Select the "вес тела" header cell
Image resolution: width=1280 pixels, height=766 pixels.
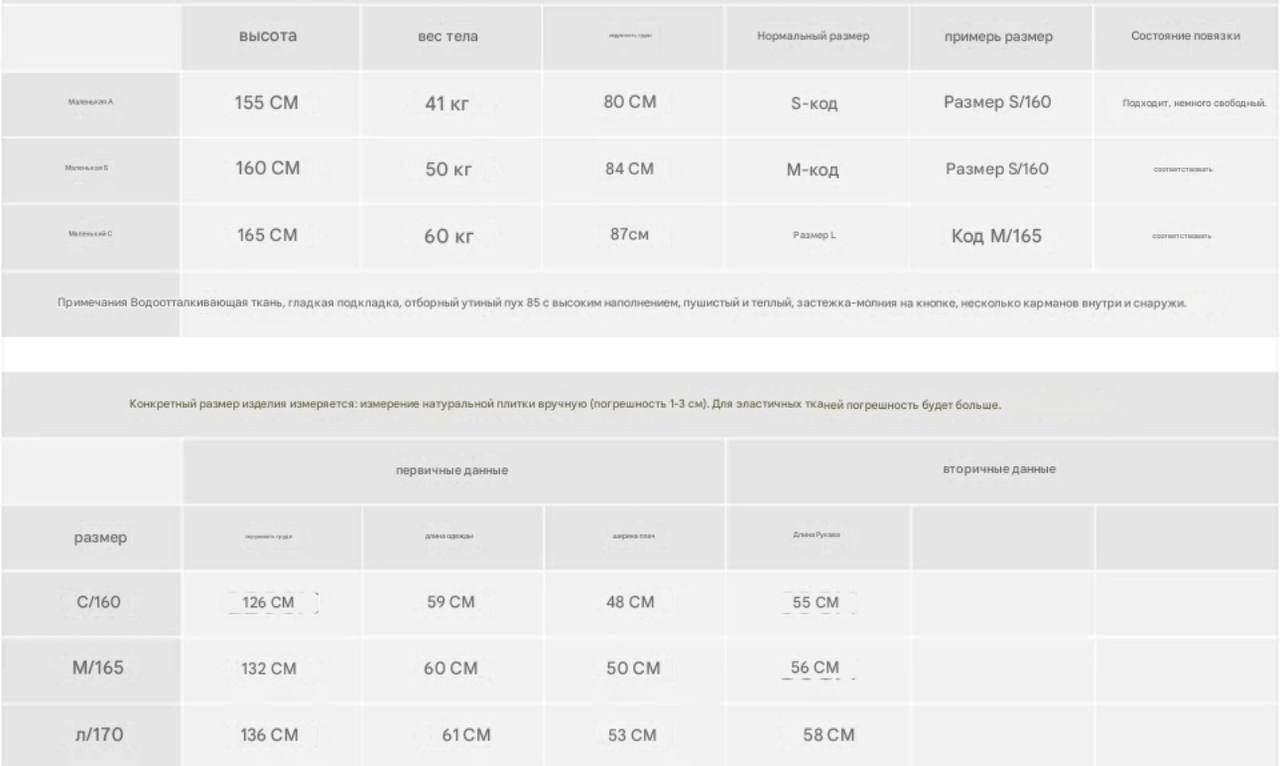pyautogui.click(x=448, y=37)
